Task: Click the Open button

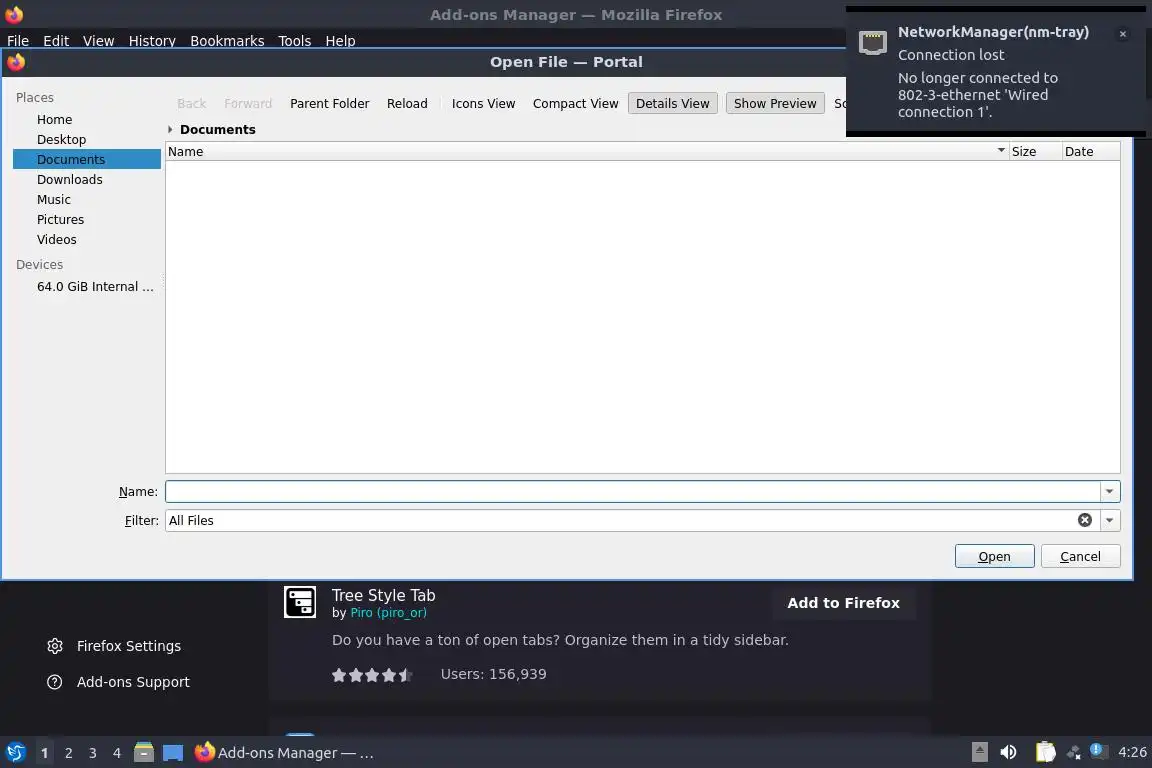Action: click(994, 556)
